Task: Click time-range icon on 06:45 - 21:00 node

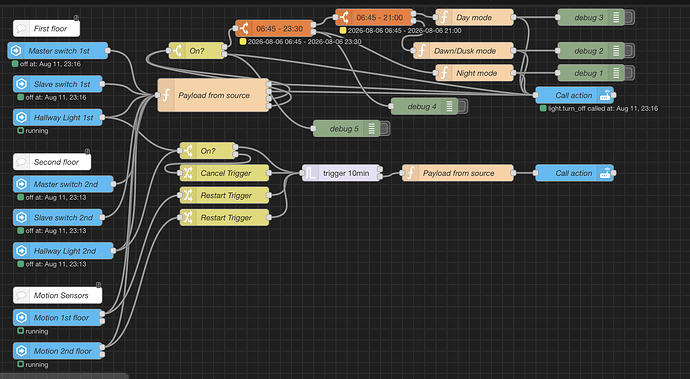Action: pos(344,18)
